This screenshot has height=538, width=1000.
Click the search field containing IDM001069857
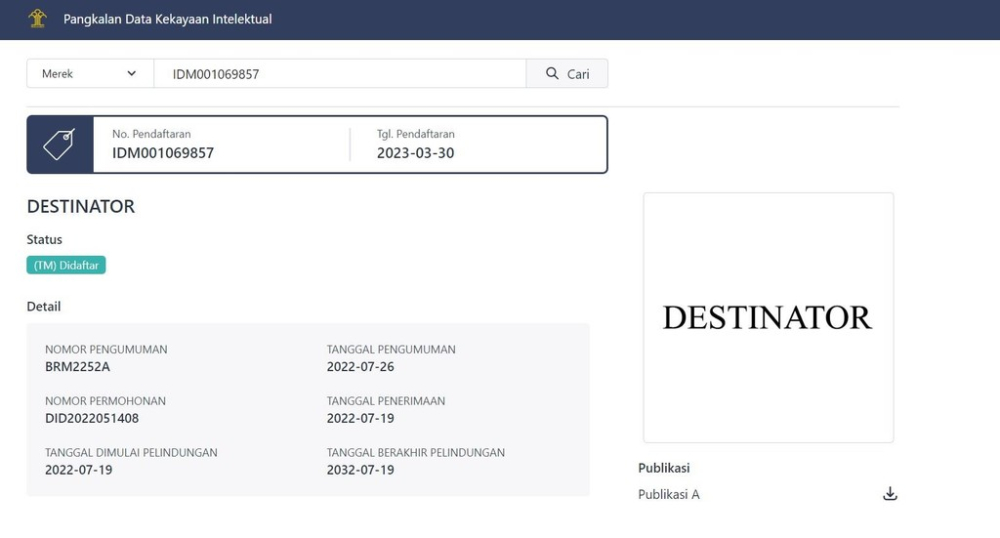[x=339, y=74]
